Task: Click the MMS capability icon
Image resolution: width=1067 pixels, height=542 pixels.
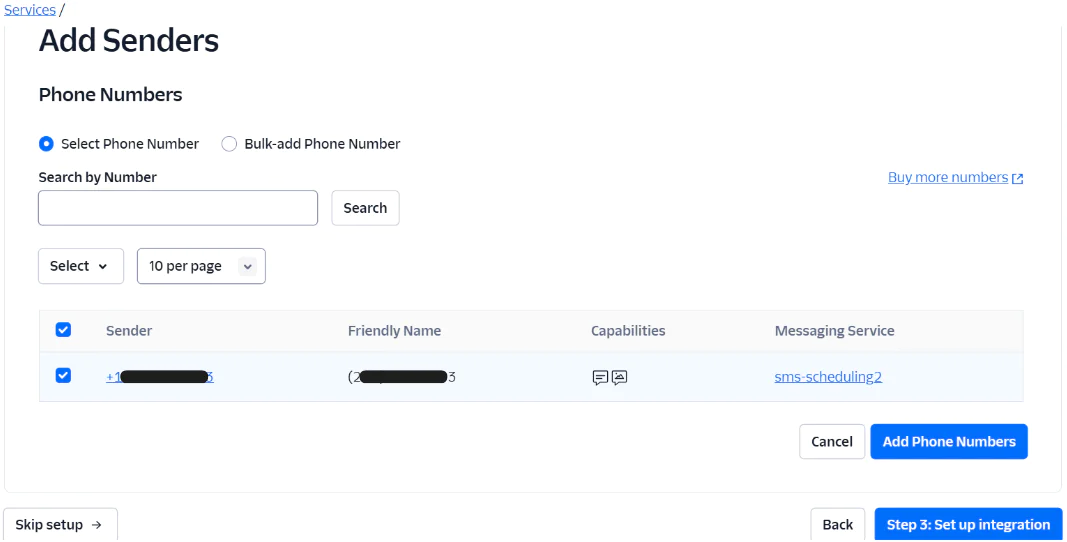Action: 620,378
